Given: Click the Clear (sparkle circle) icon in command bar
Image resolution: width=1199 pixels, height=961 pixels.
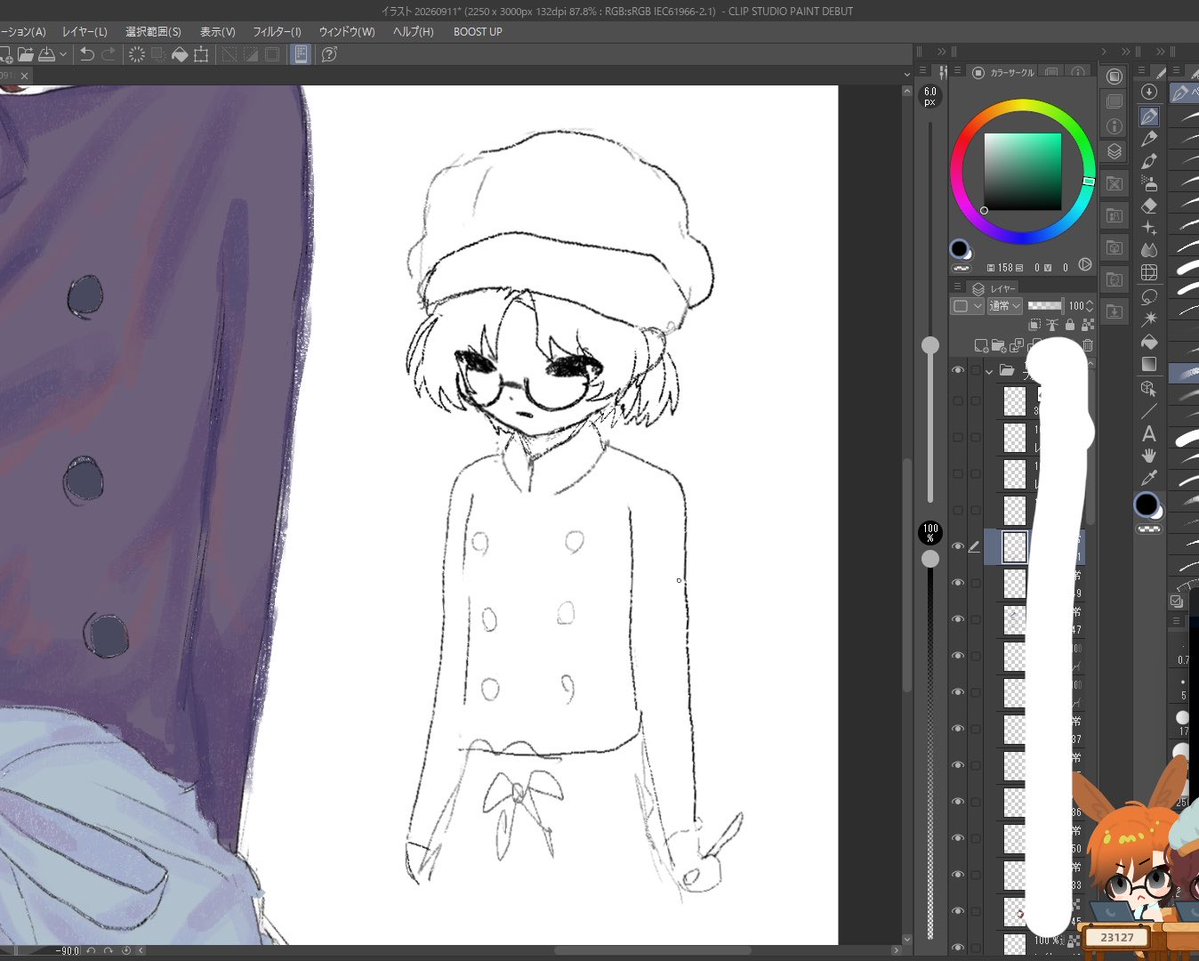Looking at the screenshot, I should click(x=137, y=54).
